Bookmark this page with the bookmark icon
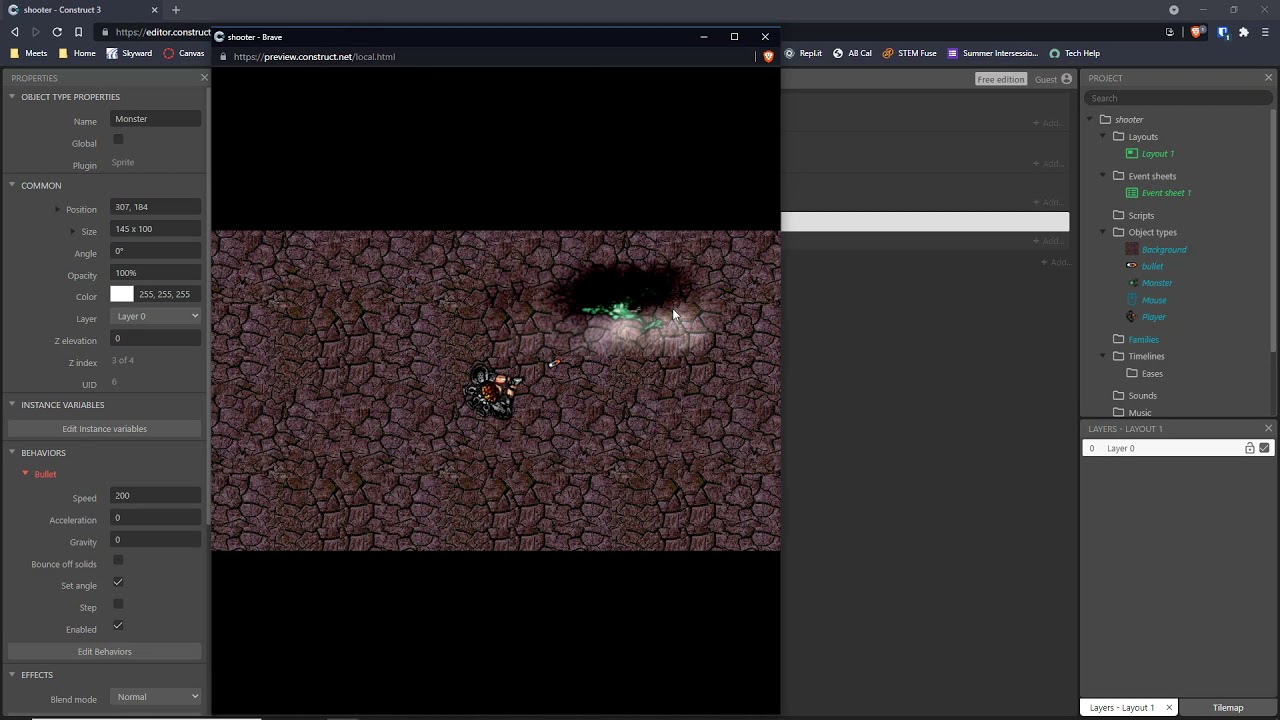 click(x=78, y=32)
